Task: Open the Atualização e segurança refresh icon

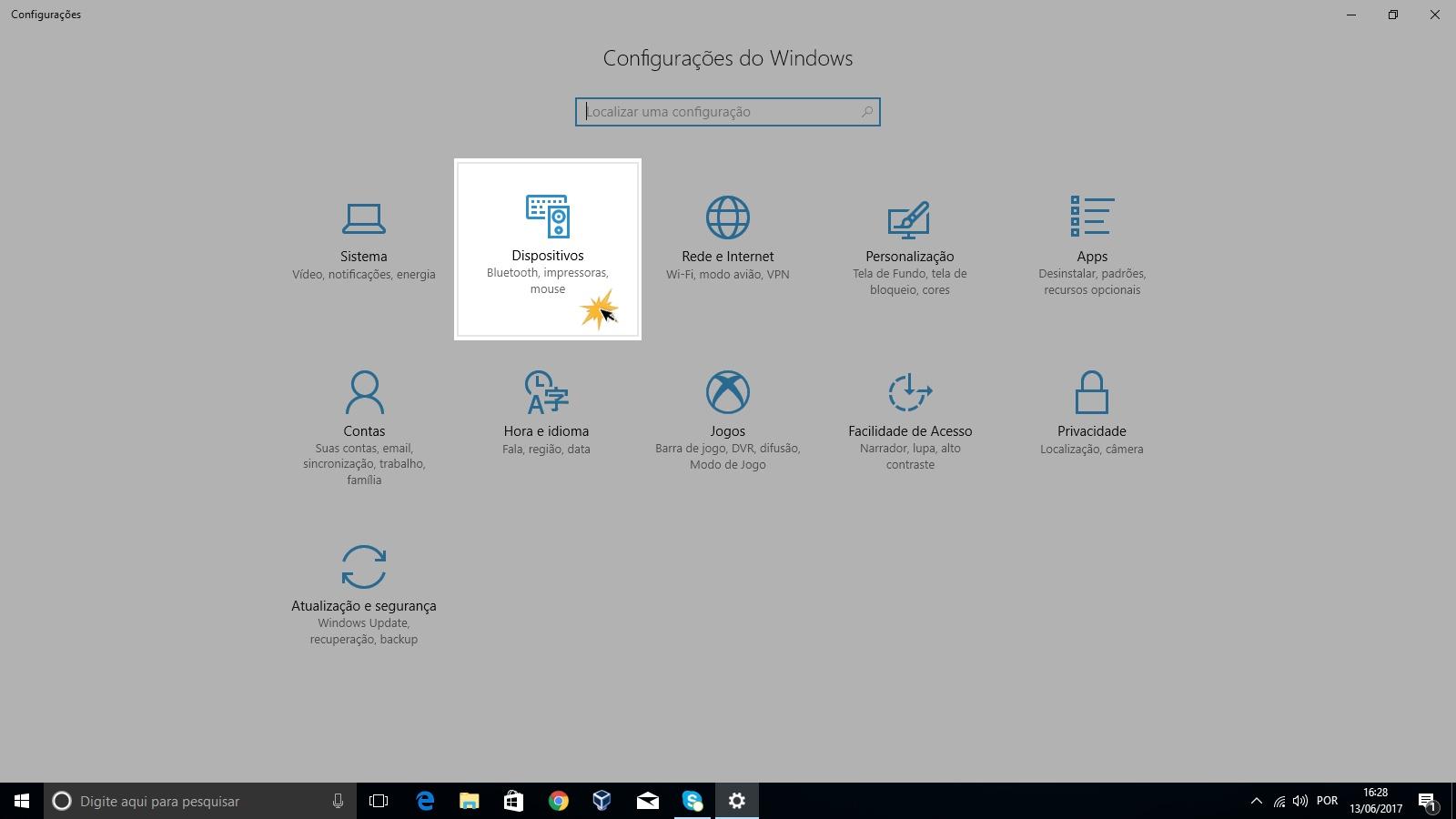Action: 364,567
